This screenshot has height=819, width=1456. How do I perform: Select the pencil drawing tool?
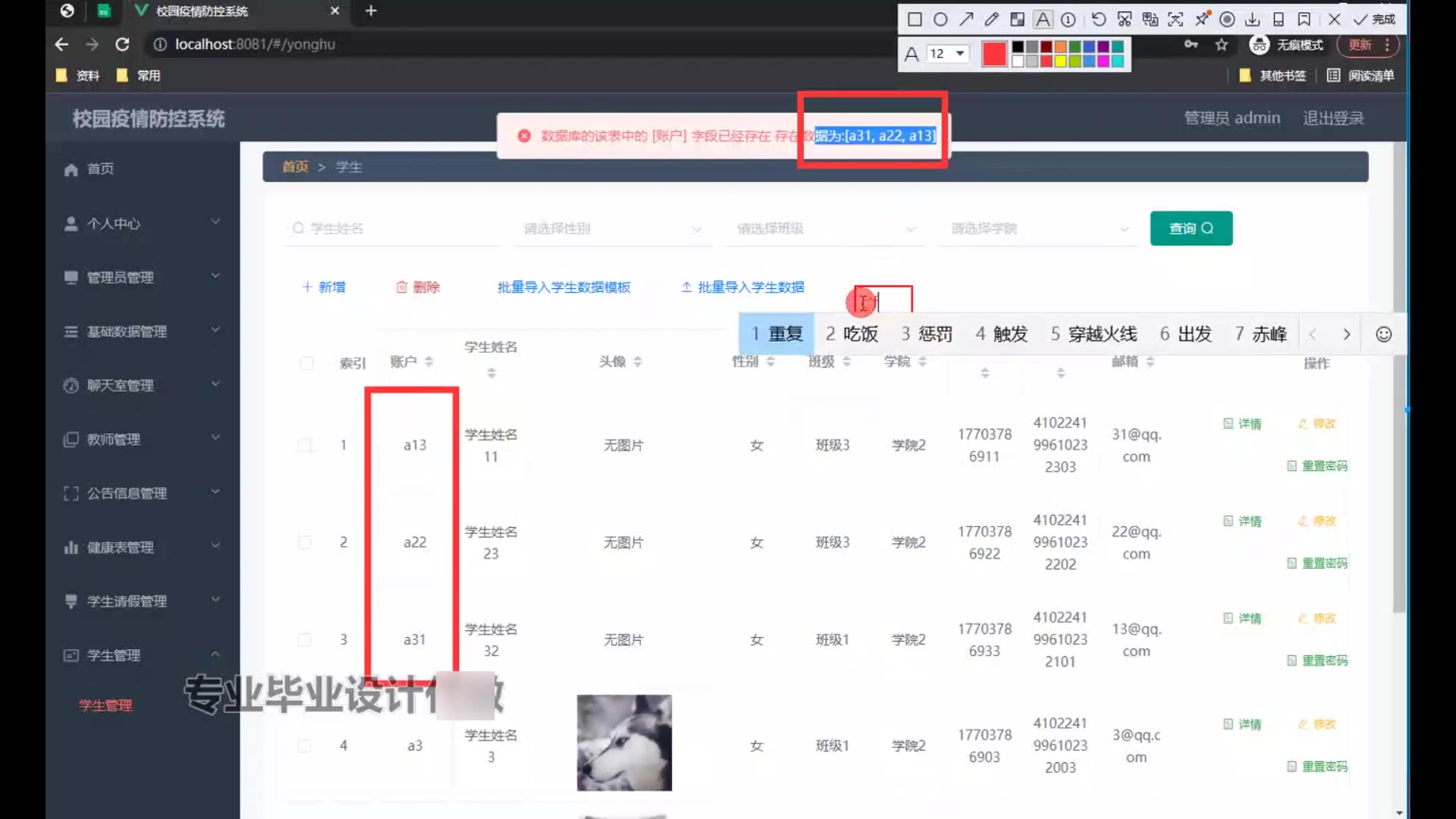pos(992,20)
